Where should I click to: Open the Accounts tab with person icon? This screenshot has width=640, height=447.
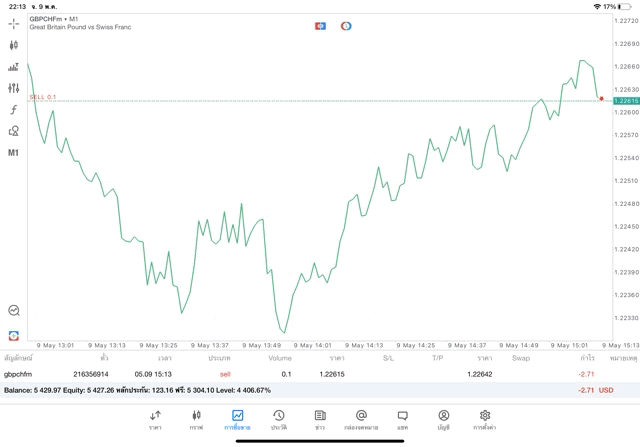pos(444,420)
